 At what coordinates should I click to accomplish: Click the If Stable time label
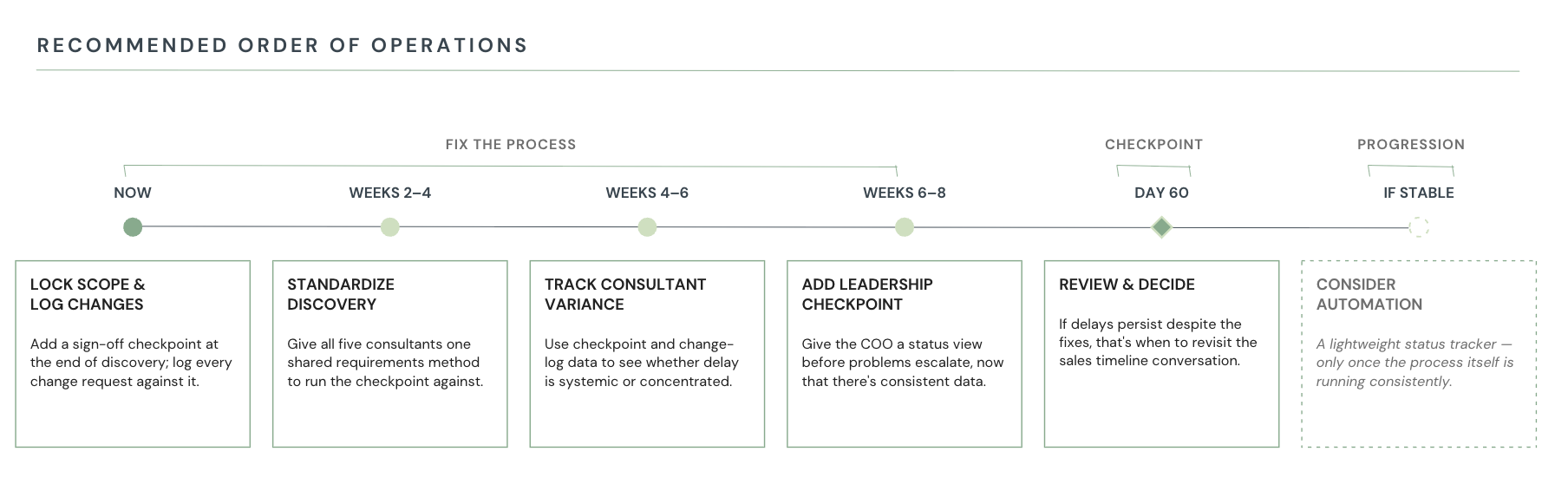point(1419,193)
